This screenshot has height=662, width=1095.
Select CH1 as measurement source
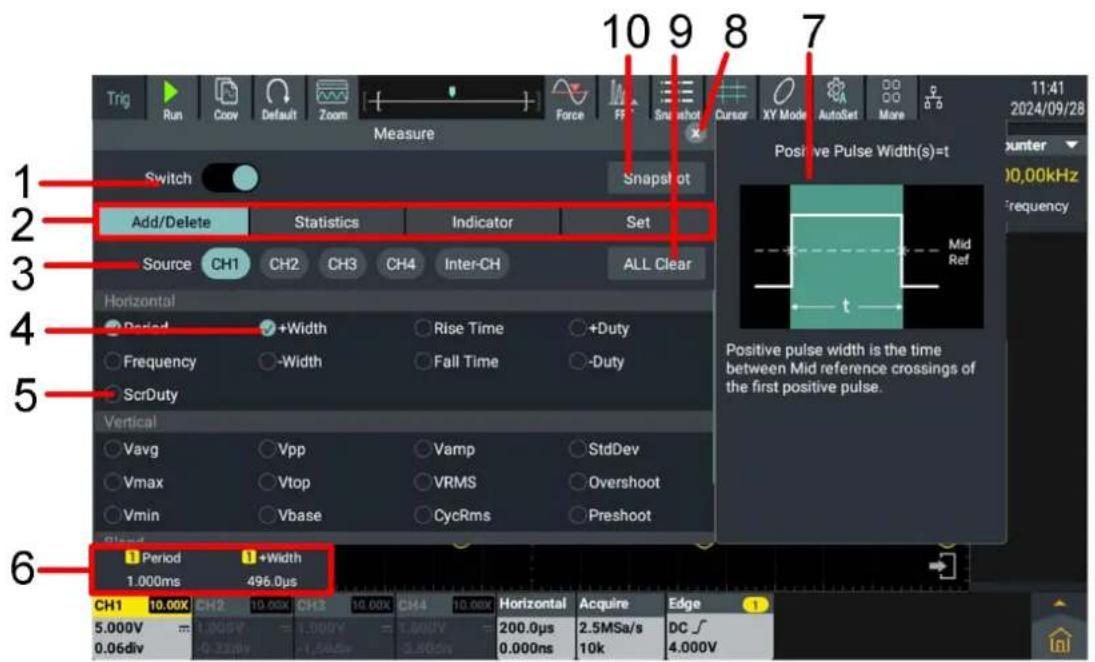point(225,264)
